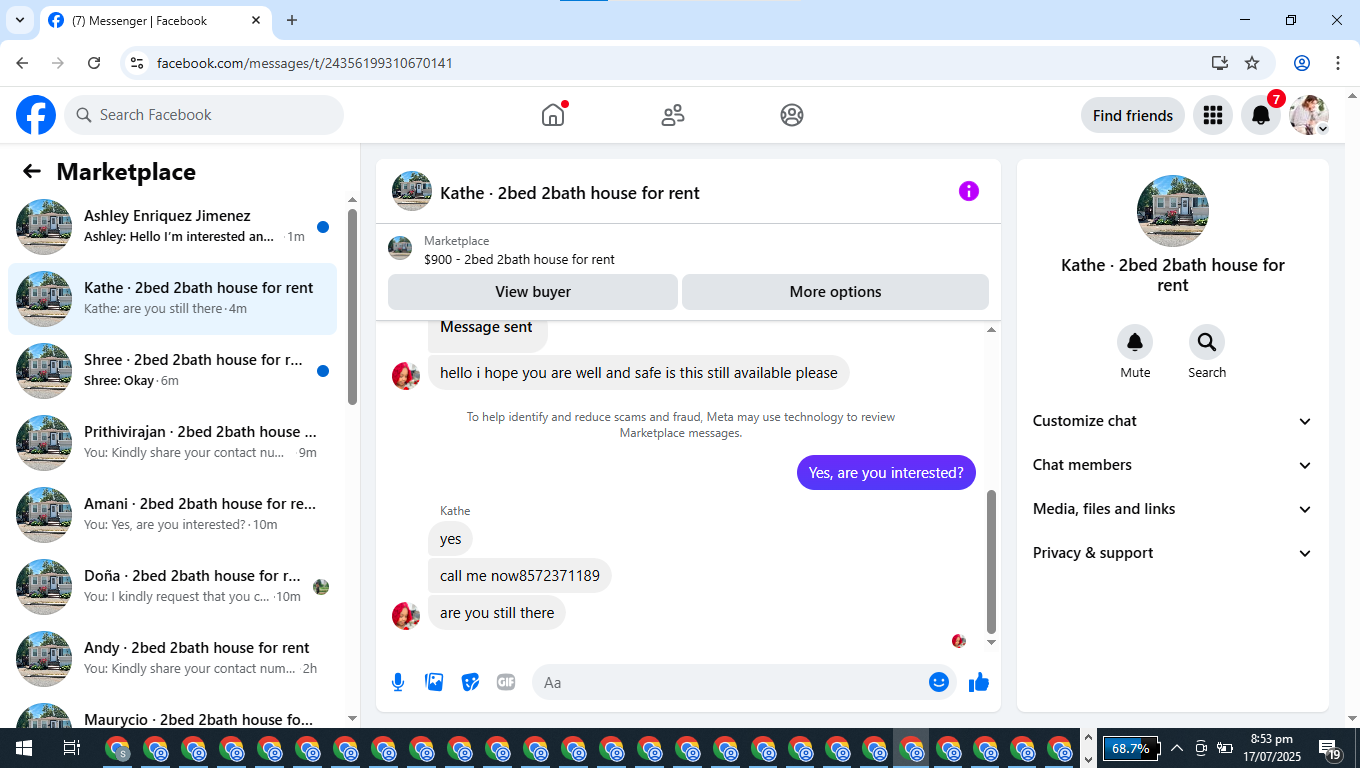The width and height of the screenshot is (1360, 768).
Task: Open the GIF picker icon
Action: (506, 682)
